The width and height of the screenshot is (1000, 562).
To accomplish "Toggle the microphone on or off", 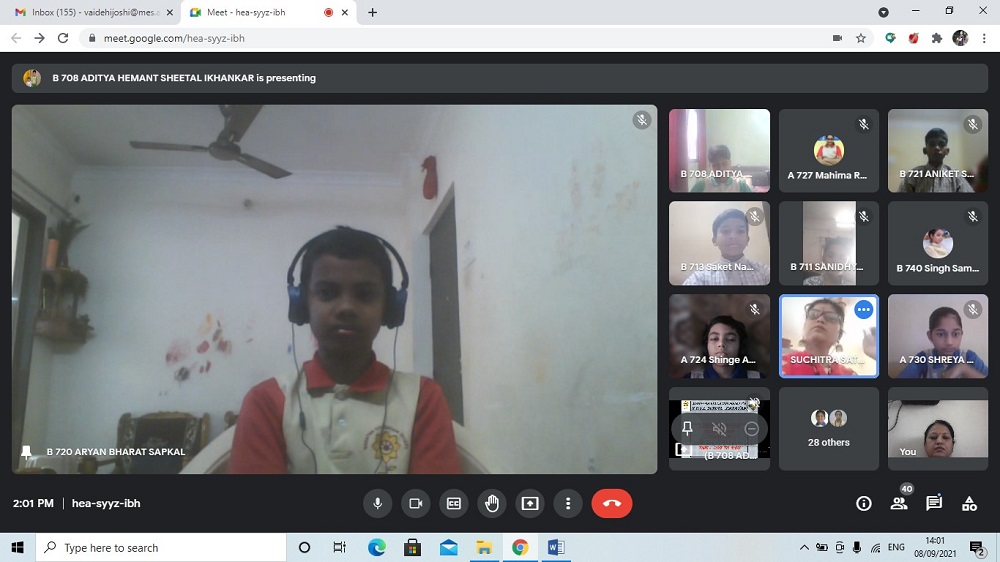I will pos(378,503).
